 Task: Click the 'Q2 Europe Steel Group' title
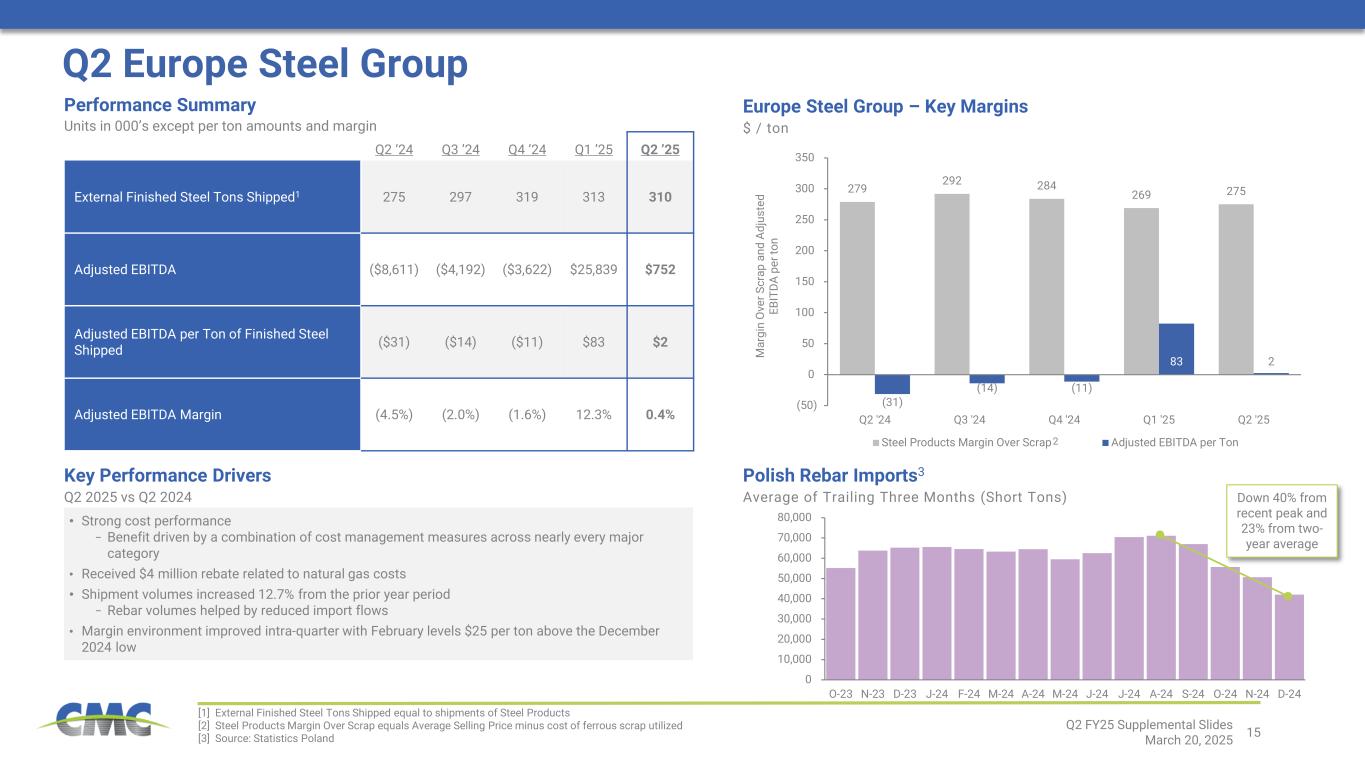tap(265, 64)
